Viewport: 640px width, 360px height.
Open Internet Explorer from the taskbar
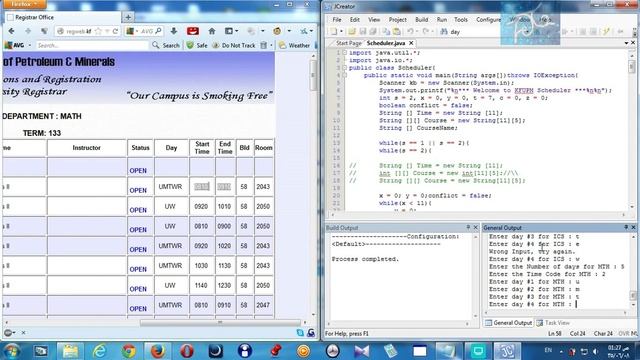(100, 351)
